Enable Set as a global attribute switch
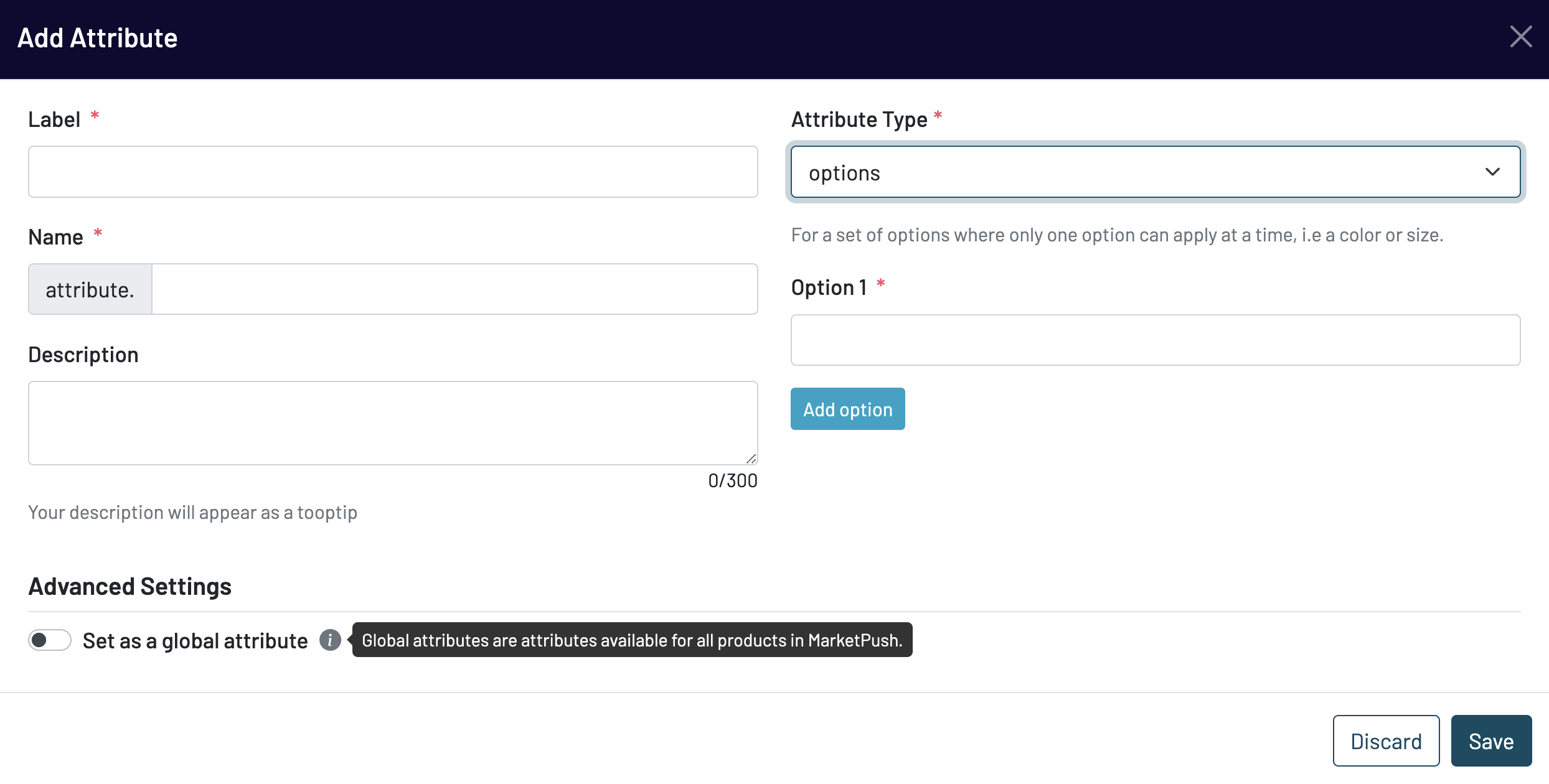This screenshot has width=1549, height=784. (x=50, y=640)
